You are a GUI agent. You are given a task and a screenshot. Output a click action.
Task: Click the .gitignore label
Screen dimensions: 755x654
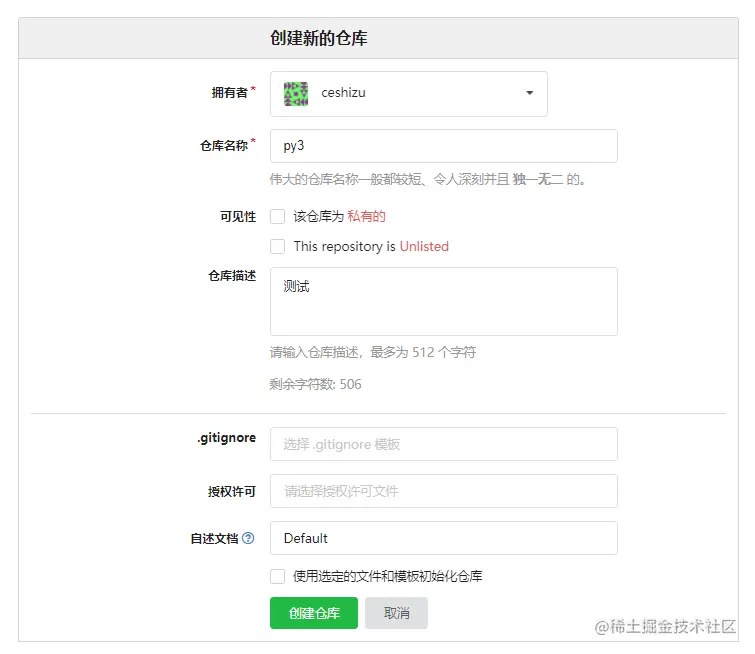(226, 438)
